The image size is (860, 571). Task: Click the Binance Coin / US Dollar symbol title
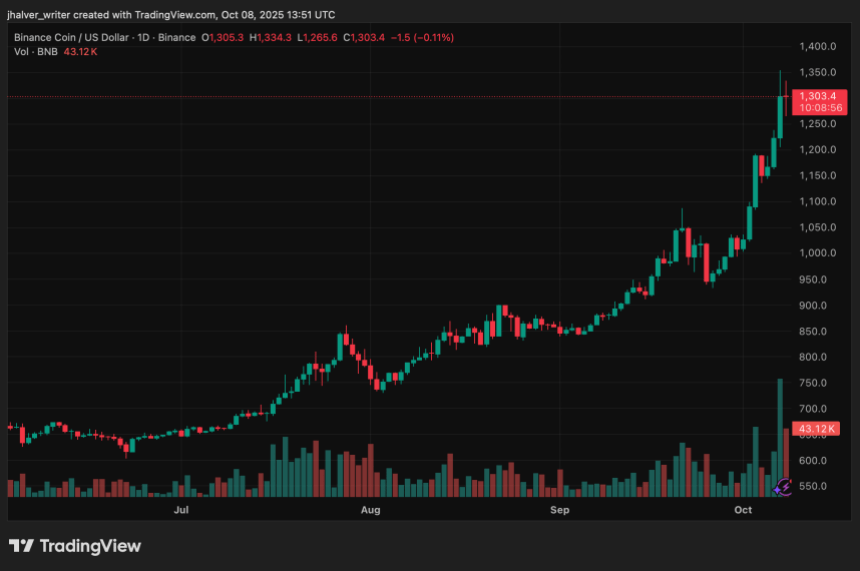point(71,37)
